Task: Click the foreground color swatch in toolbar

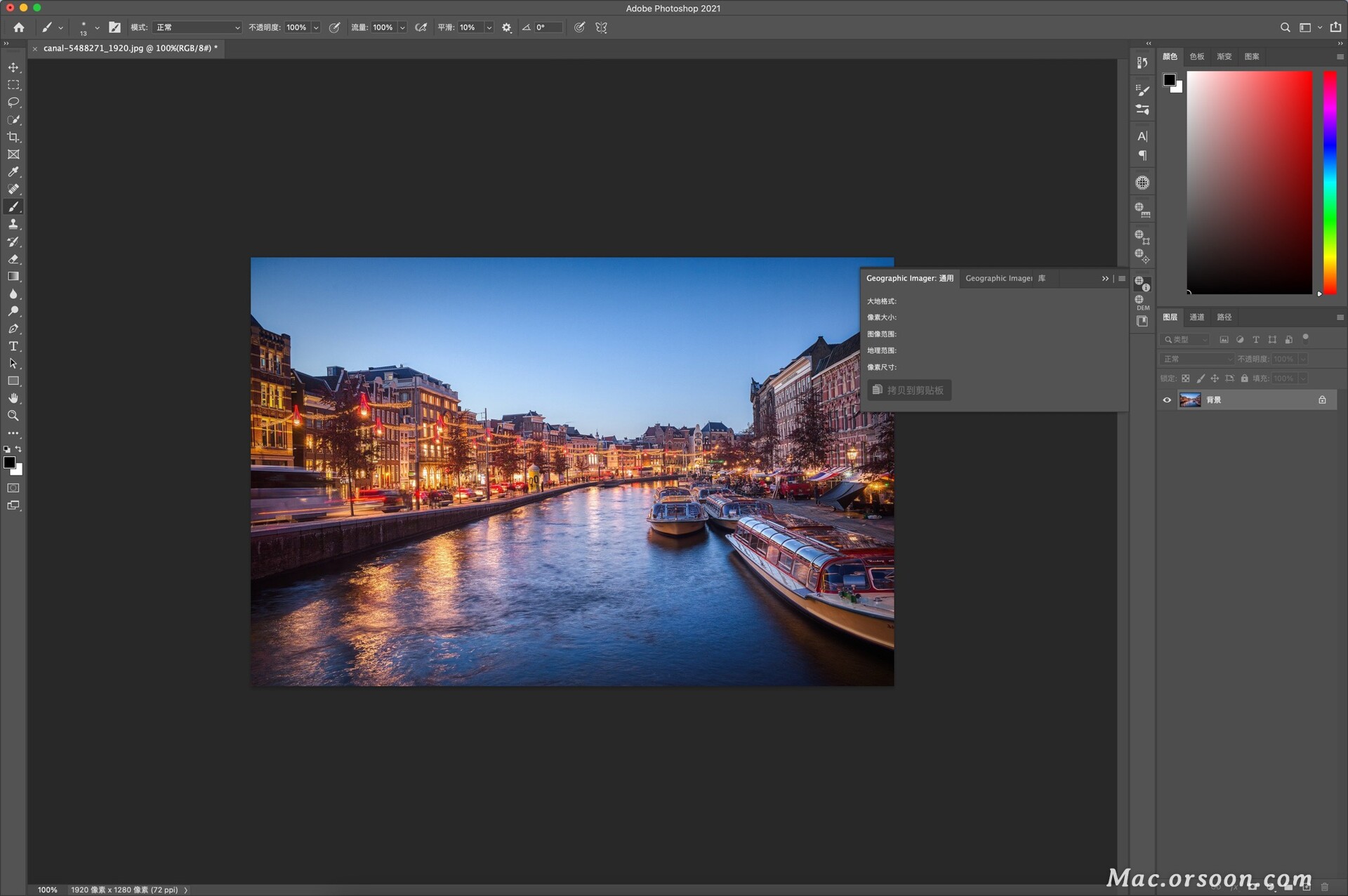Action: point(9,462)
